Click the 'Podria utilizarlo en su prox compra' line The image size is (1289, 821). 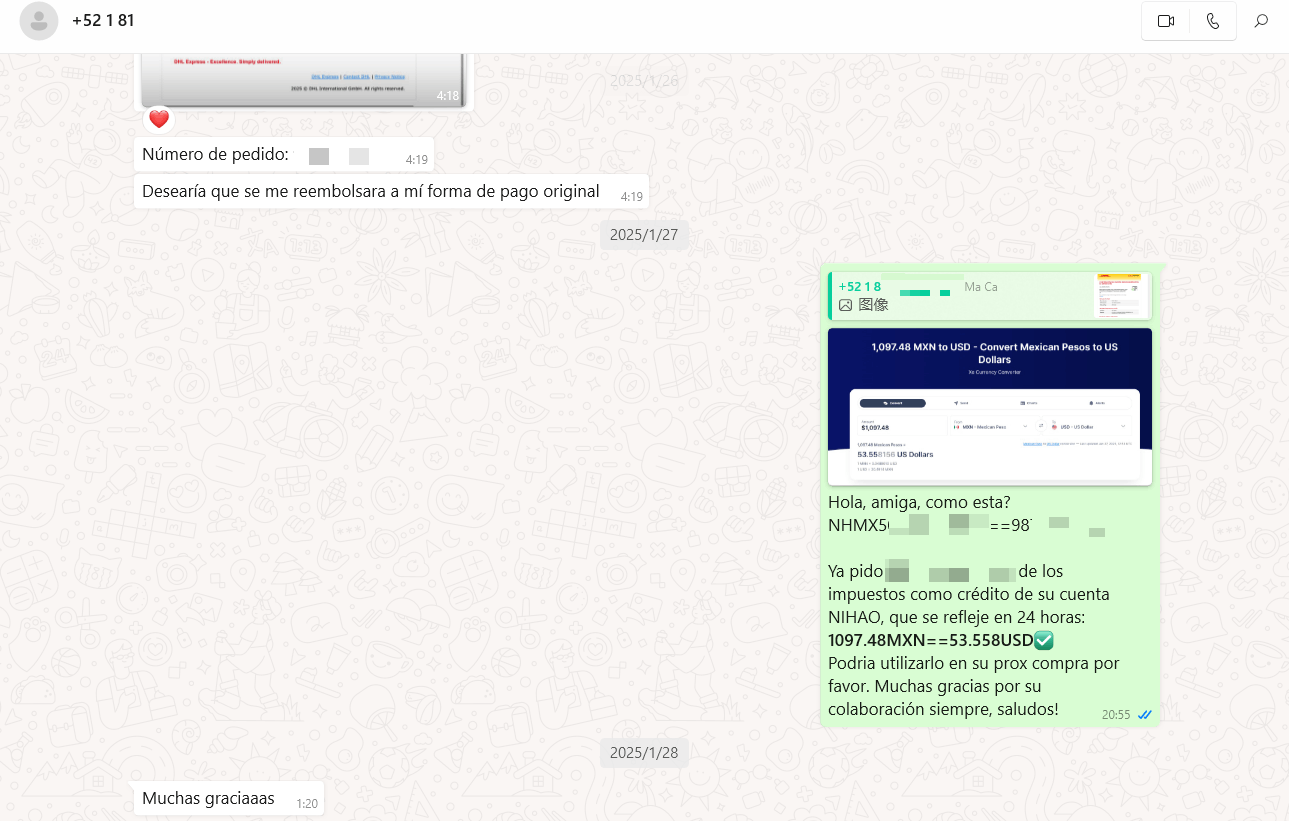974,663
